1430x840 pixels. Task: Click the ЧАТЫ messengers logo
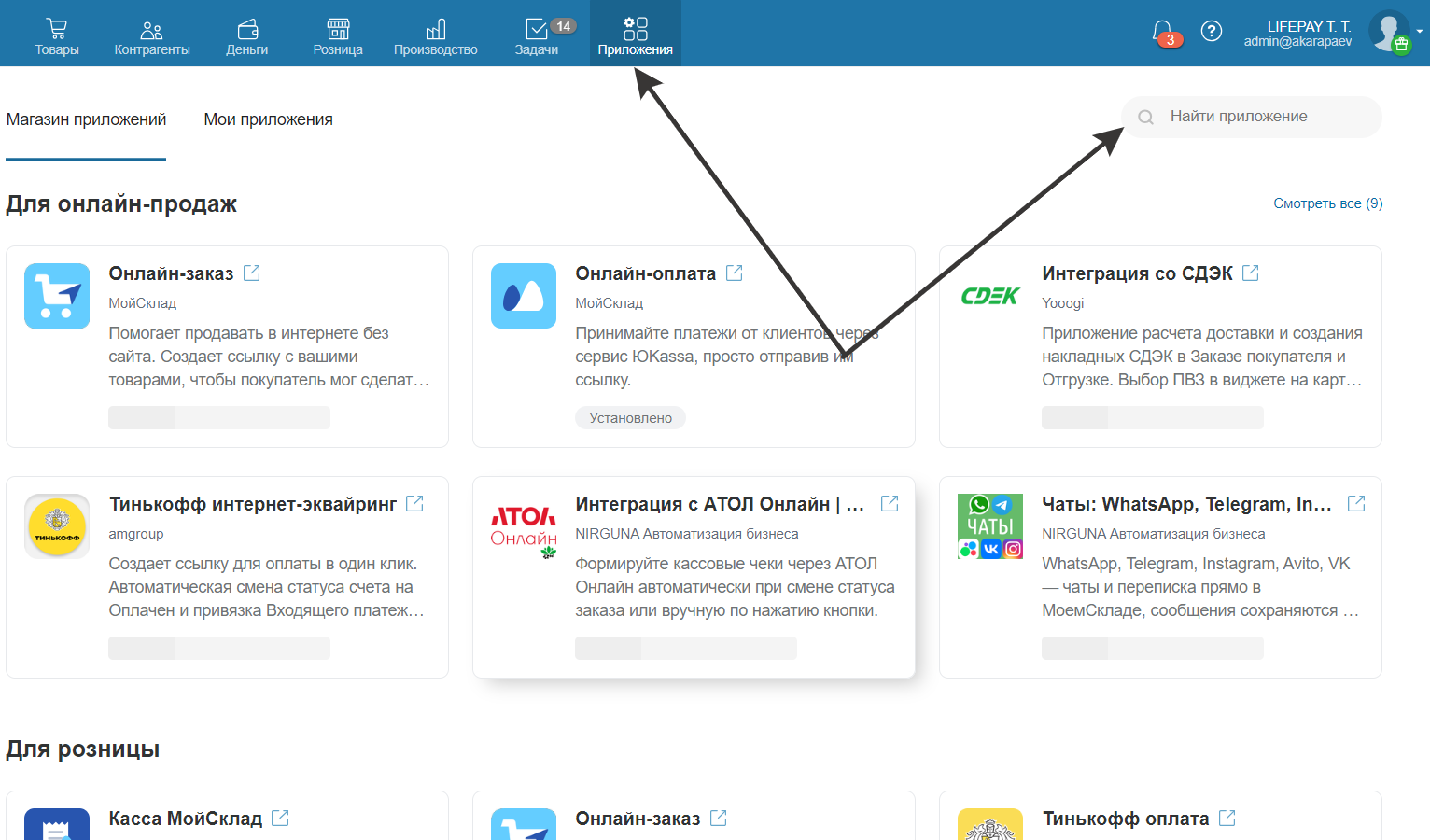point(990,526)
